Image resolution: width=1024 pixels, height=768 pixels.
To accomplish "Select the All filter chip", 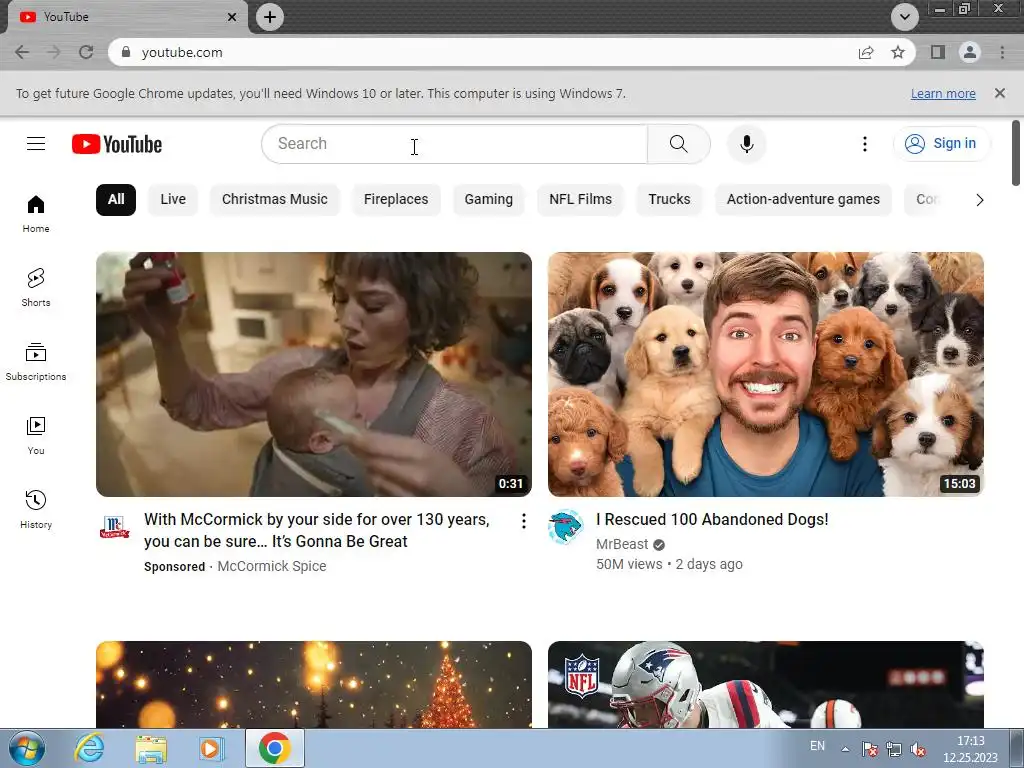I will pos(116,199).
